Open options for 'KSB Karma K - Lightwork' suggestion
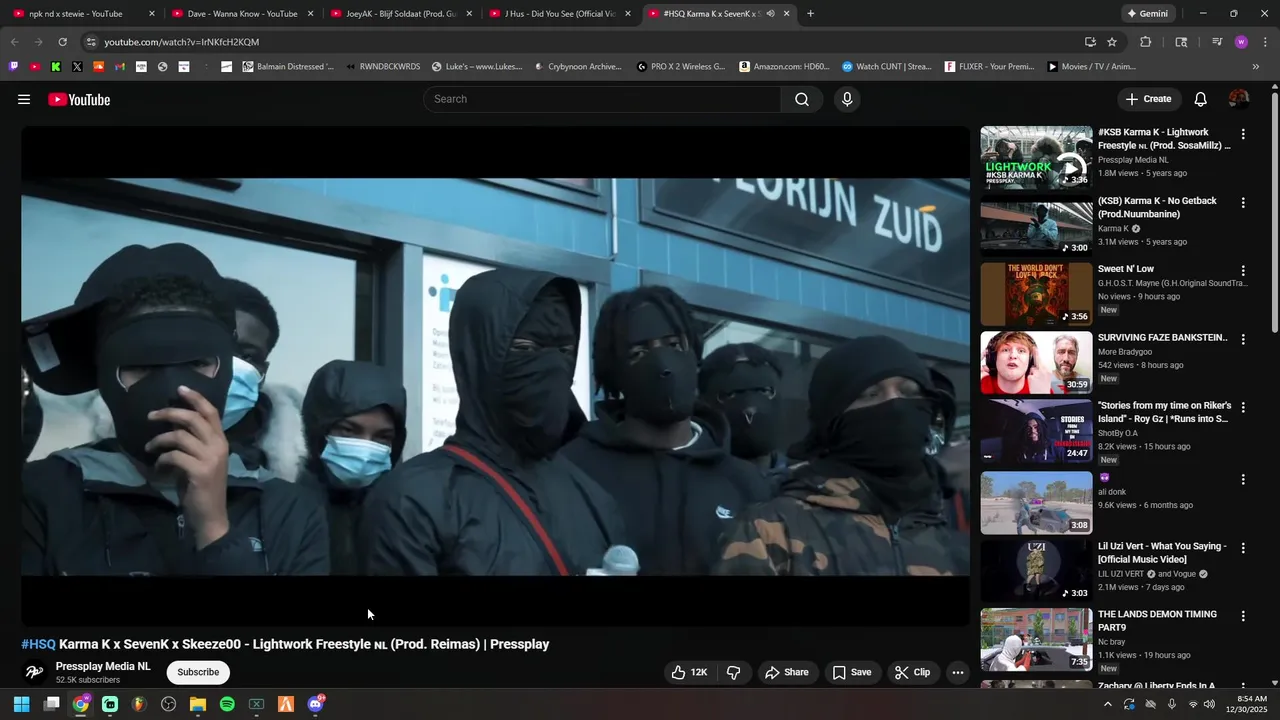The height and width of the screenshot is (720, 1280). [x=1243, y=134]
